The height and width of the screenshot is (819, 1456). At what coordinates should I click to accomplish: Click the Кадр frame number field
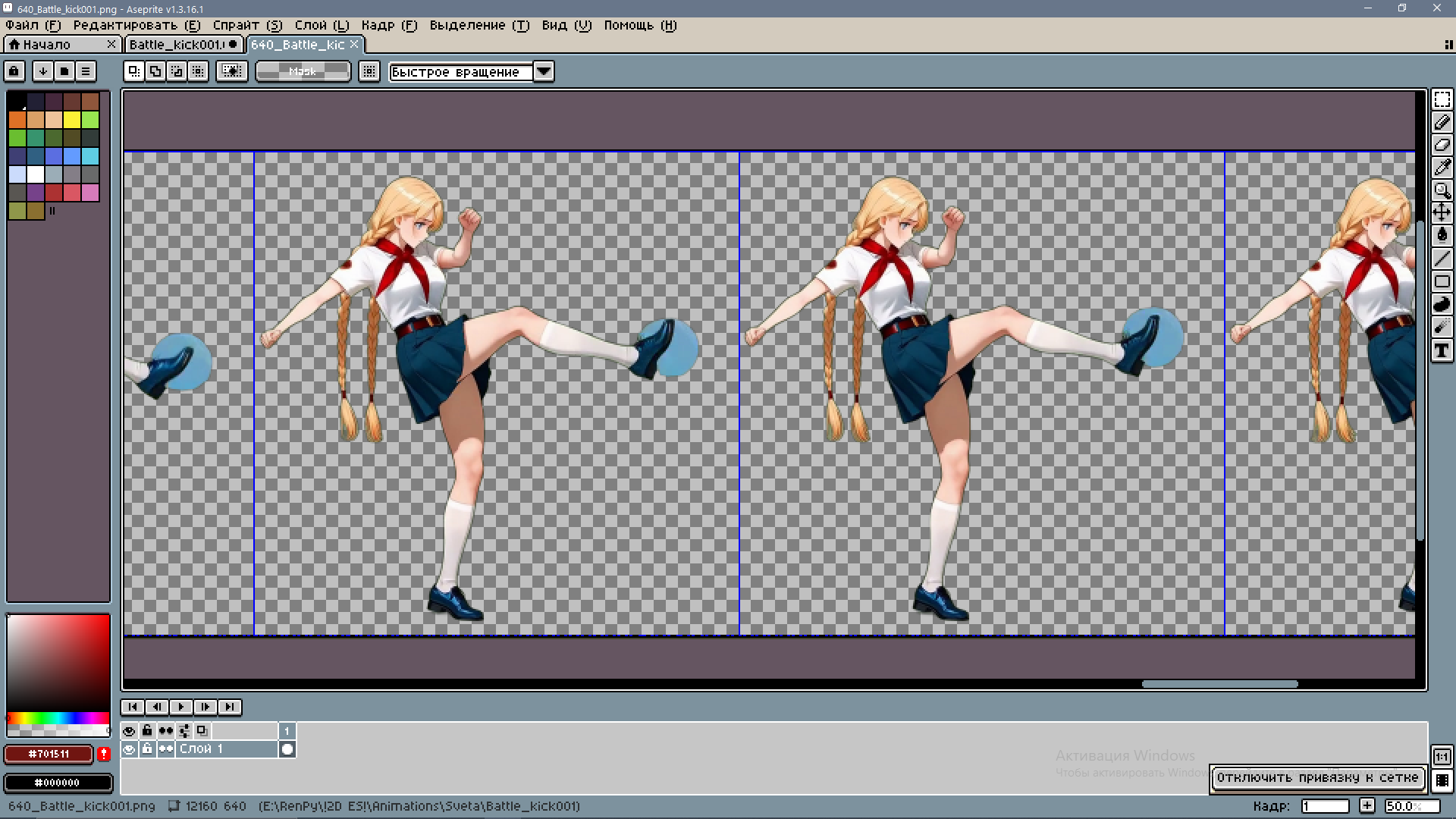1325,806
